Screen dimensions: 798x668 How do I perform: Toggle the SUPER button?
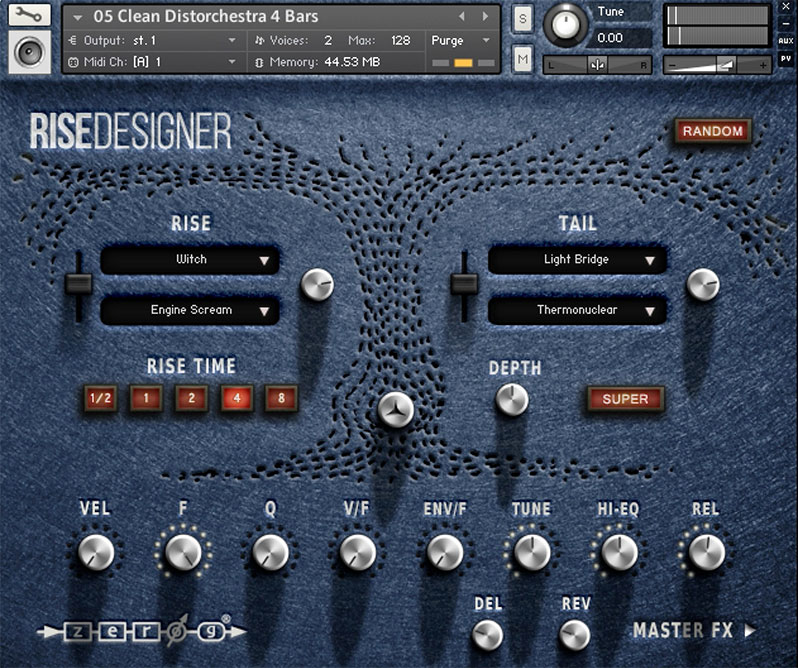pos(625,399)
